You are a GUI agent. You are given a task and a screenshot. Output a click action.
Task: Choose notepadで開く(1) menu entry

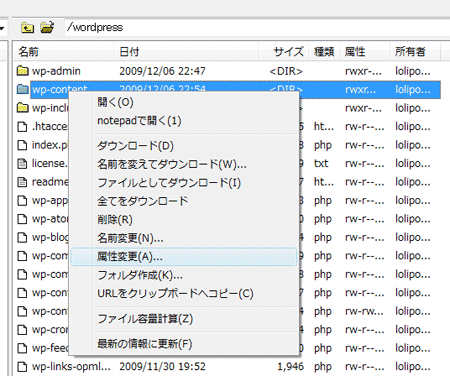[x=184, y=121]
